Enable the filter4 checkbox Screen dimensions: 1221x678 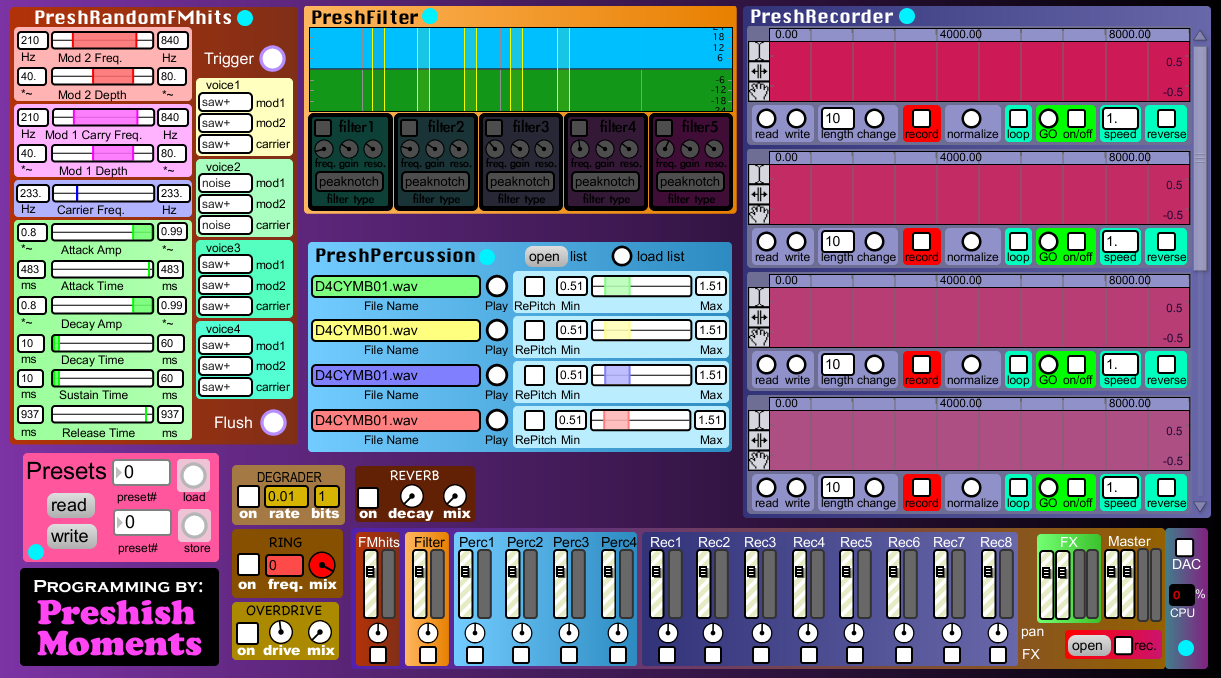[579, 127]
